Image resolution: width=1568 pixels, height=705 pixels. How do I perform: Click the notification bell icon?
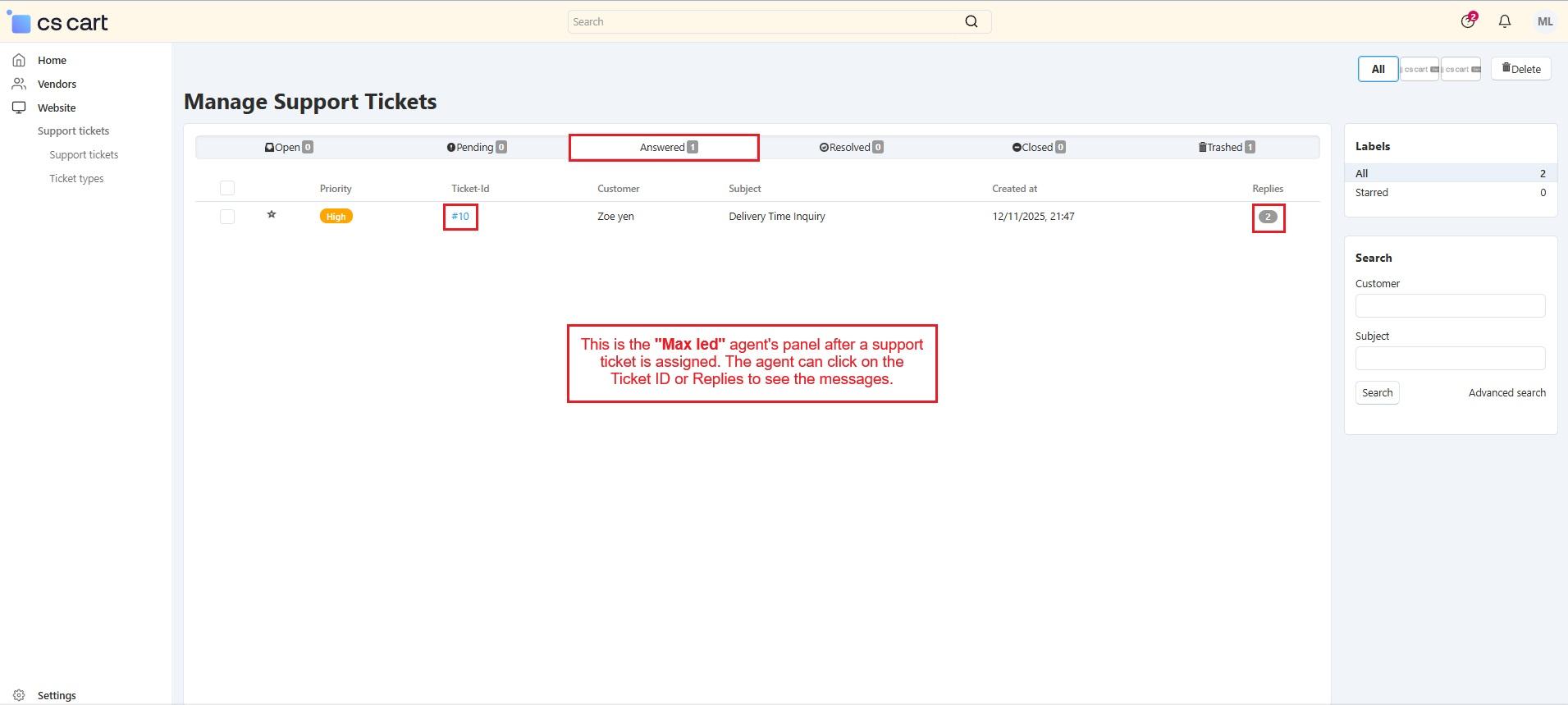tap(1504, 22)
